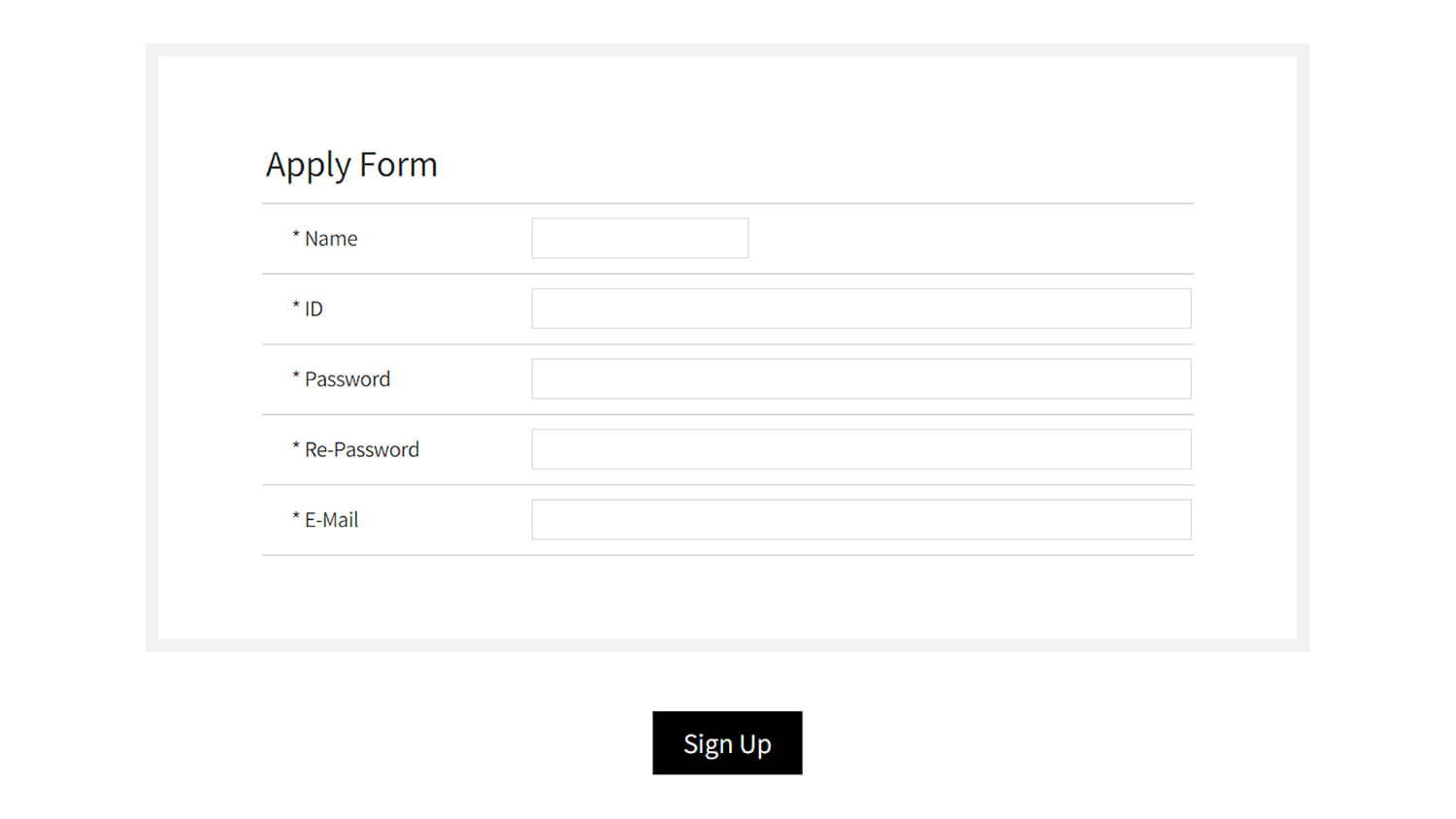Focus the ID text box
The image size is (1456, 819).
[x=861, y=309]
